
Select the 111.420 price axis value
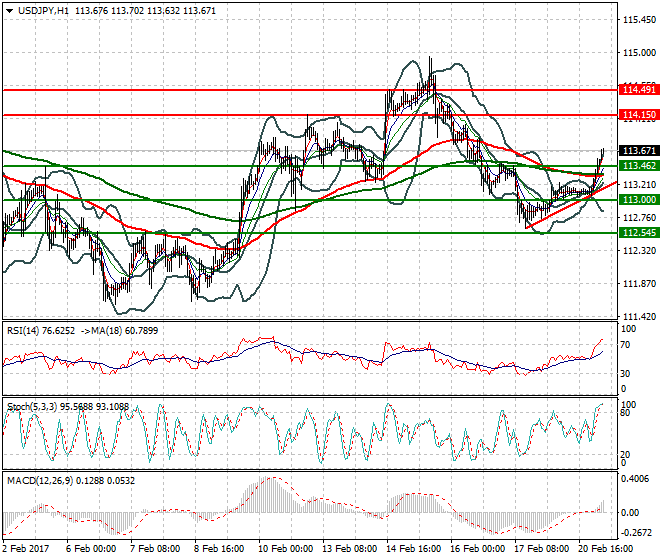point(639,317)
